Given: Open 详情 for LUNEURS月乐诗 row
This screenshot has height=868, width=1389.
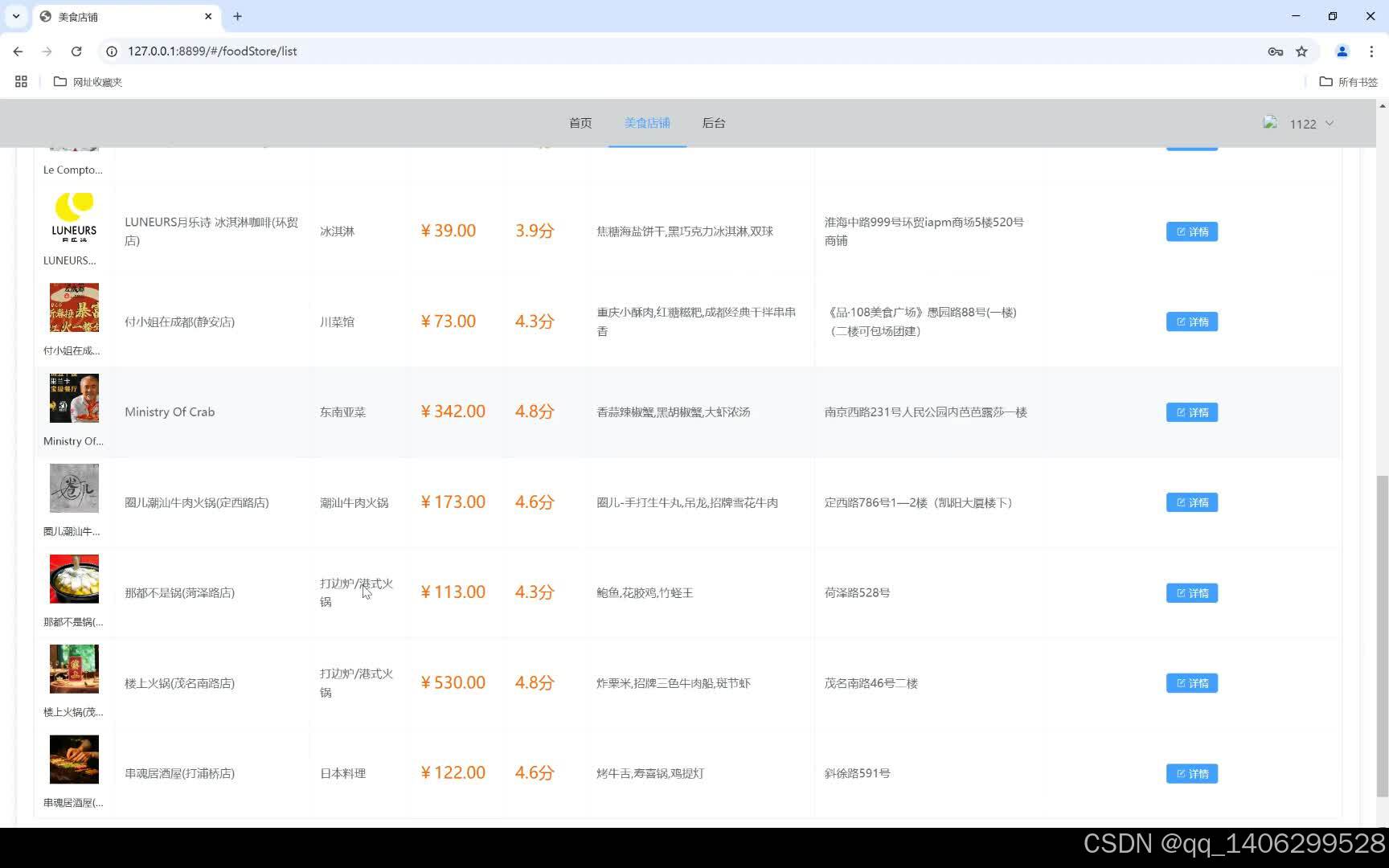Looking at the screenshot, I should click(x=1191, y=231).
